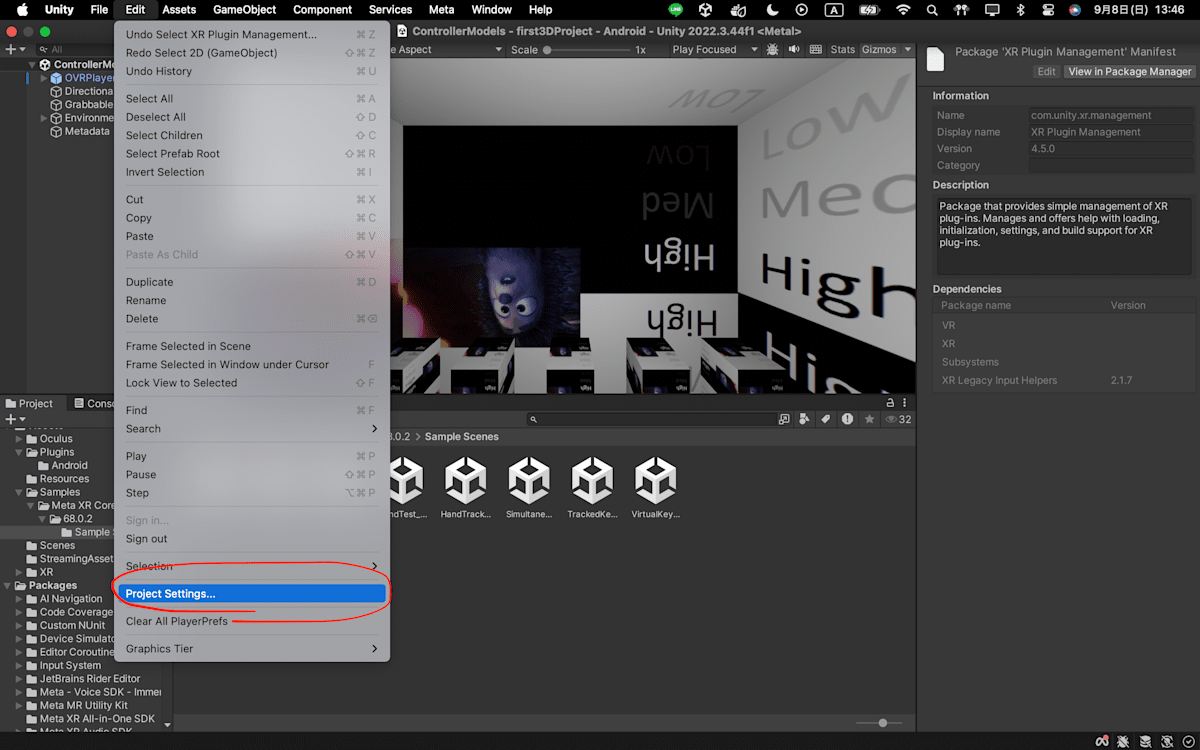Click the Wi-Fi status icon
The height and width of the screenshot is (750, 1200).
pyautogui.click(x=904, y=10)
